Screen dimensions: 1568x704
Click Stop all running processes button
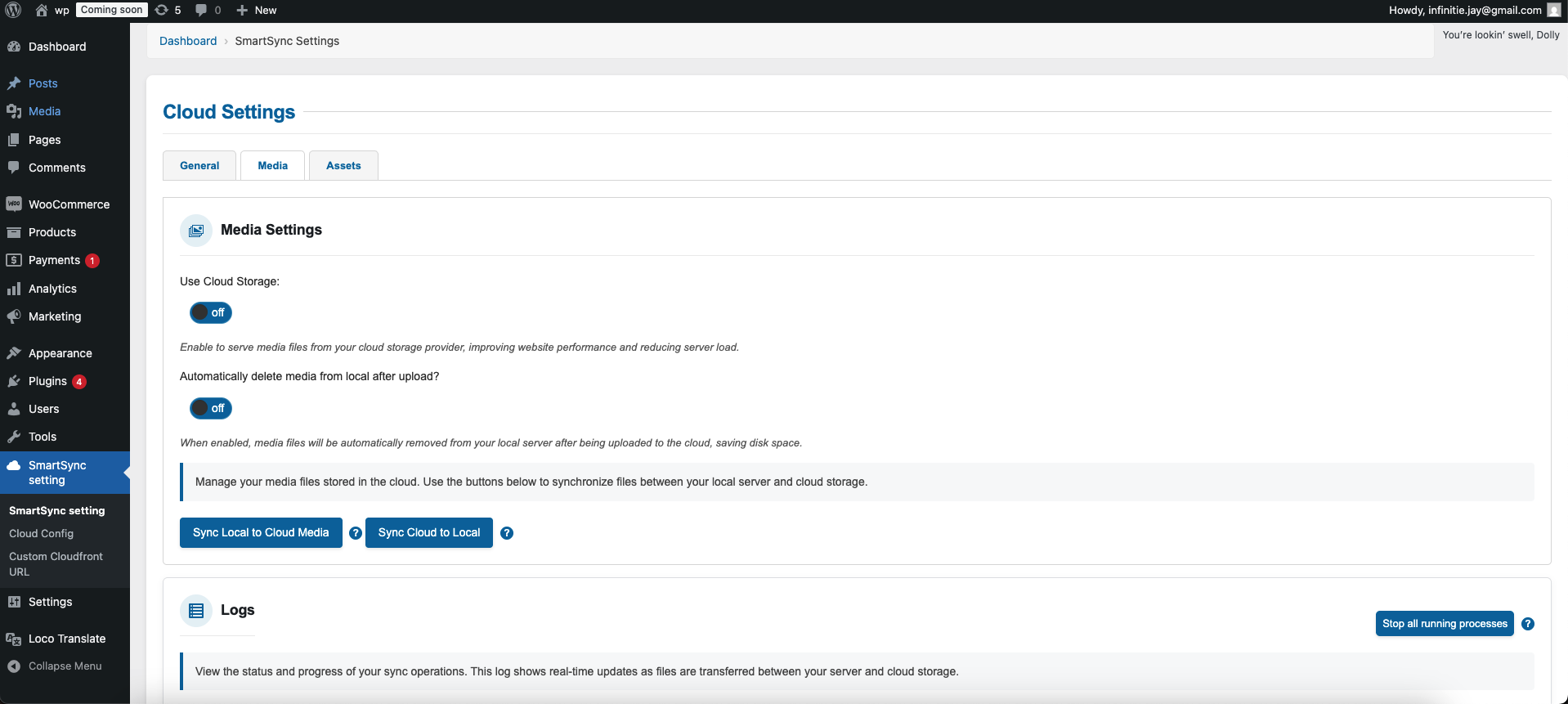pyautogui.click(x=1445, y=623)
